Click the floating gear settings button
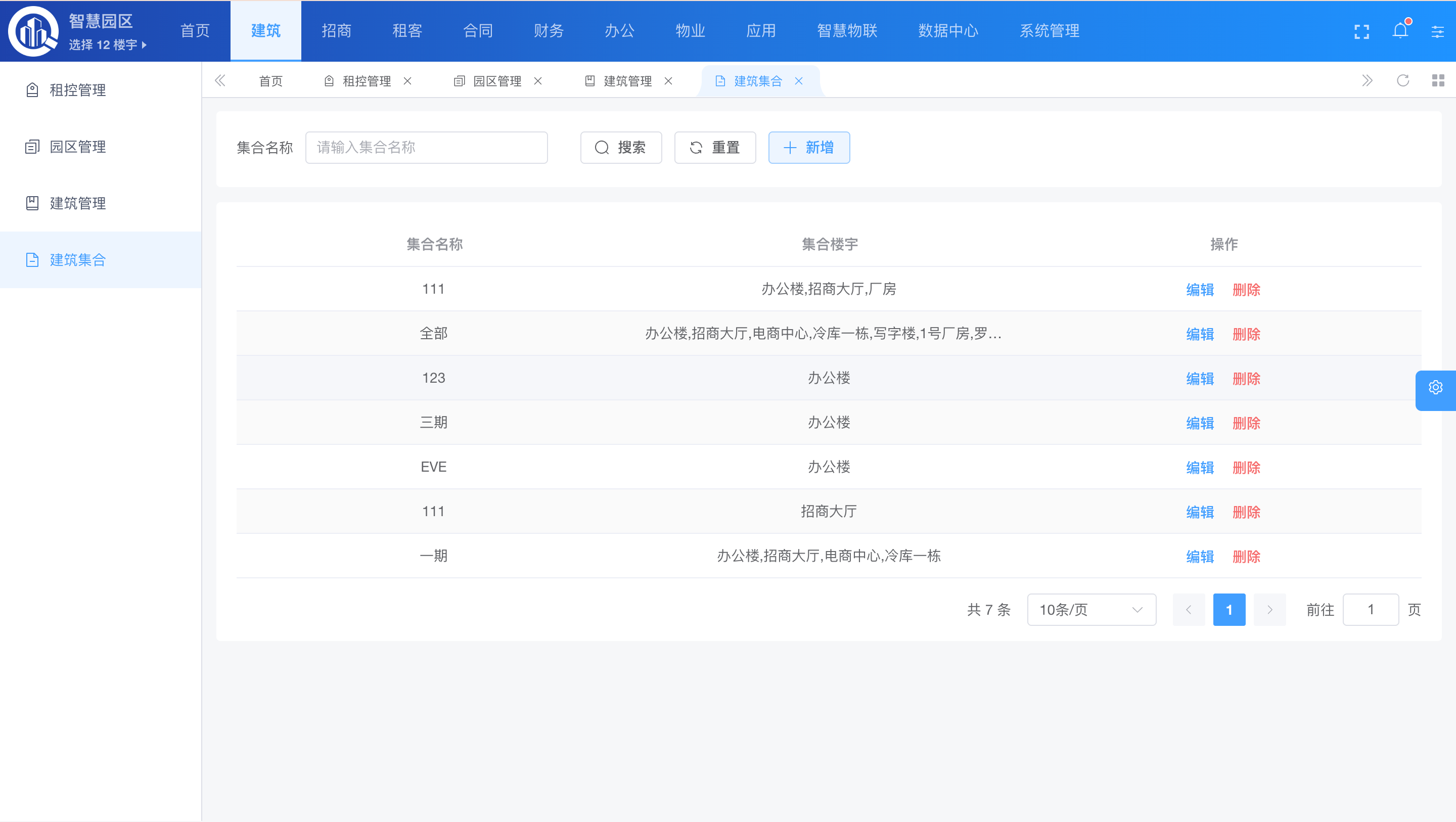The width and height of the screenshot is (1456, 822). [1435, 388]
